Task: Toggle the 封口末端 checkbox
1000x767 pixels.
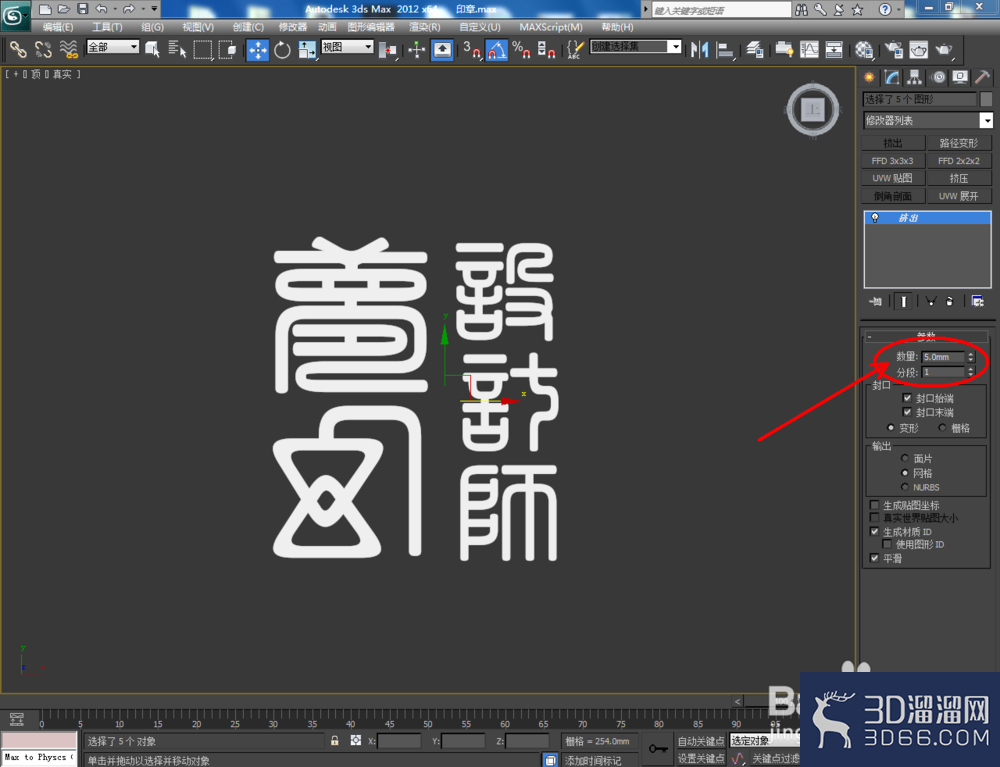Action: pyautogui.click(x=907, y=412)
